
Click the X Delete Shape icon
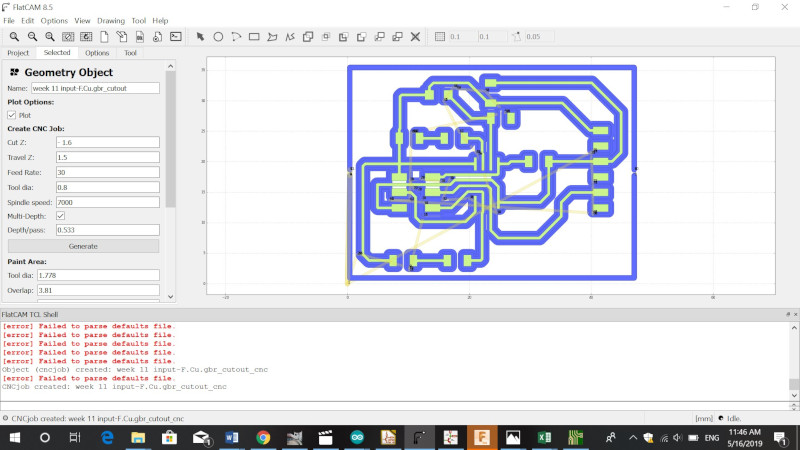(415, 37)
